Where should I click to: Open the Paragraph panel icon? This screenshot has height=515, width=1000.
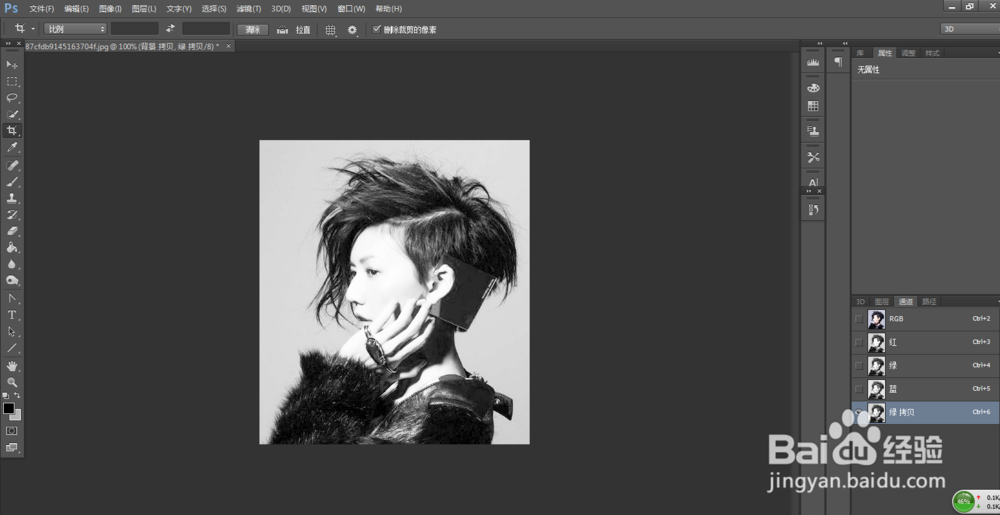click(x=838, y=62)
